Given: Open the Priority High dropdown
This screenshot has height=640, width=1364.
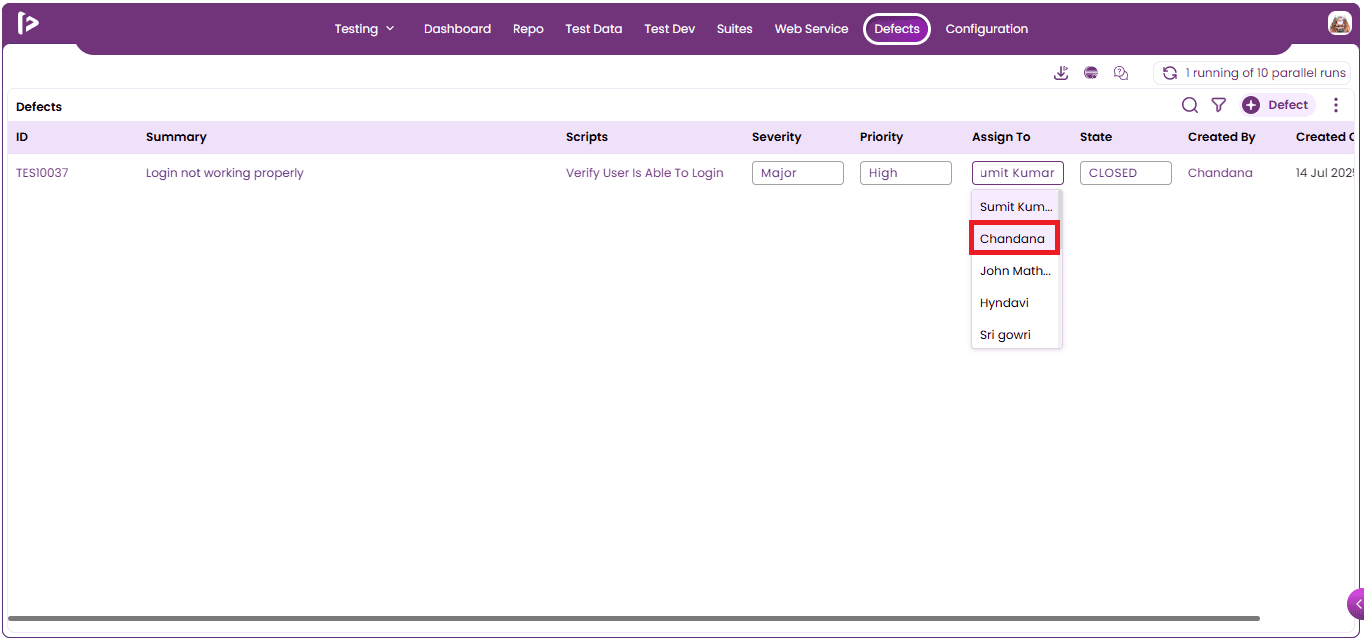Looking at the screenshot, I should tap(906, 173).
